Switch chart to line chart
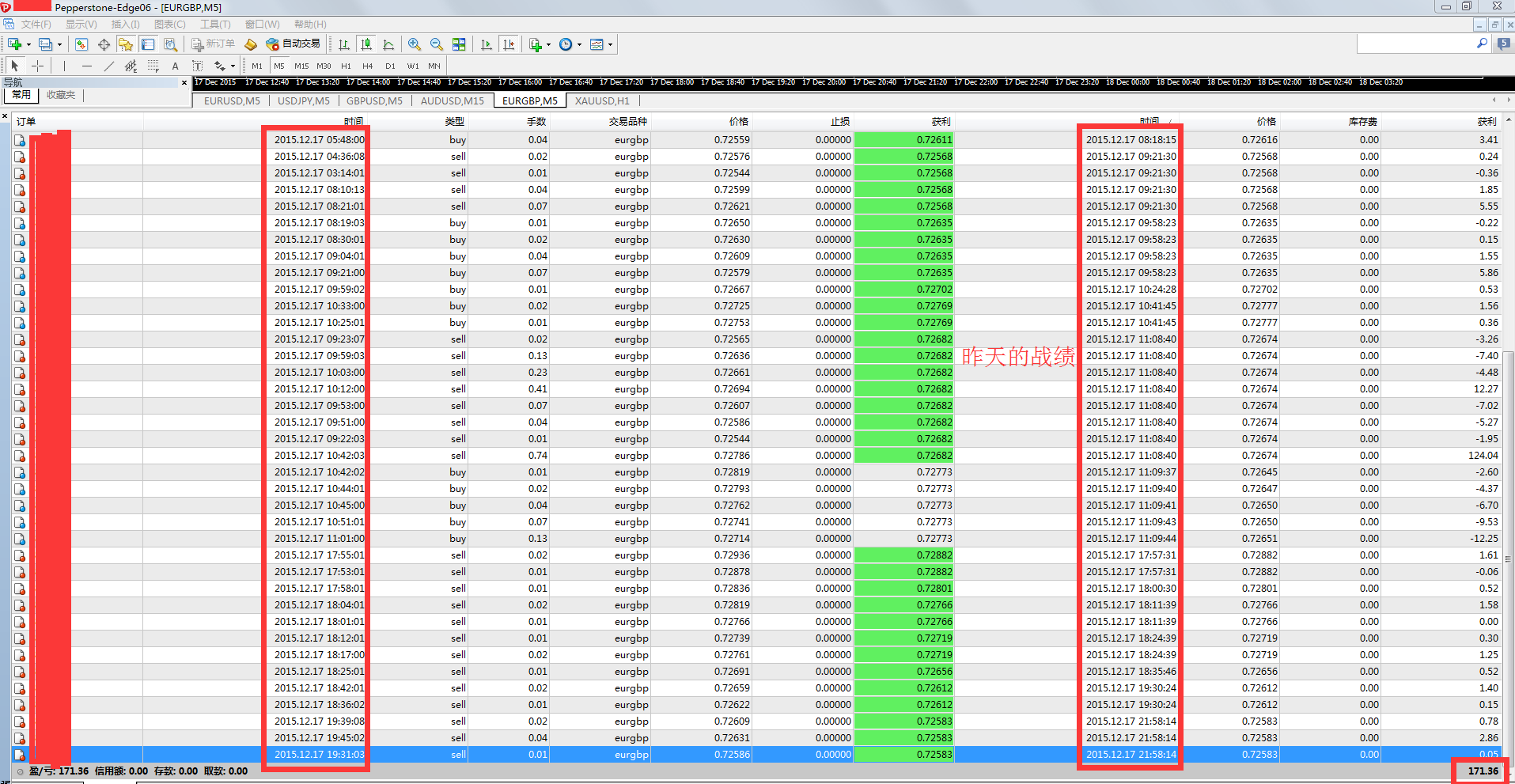Image resolution: width=1515 pixels, height=784 pixels. click(x=388, y=44)
